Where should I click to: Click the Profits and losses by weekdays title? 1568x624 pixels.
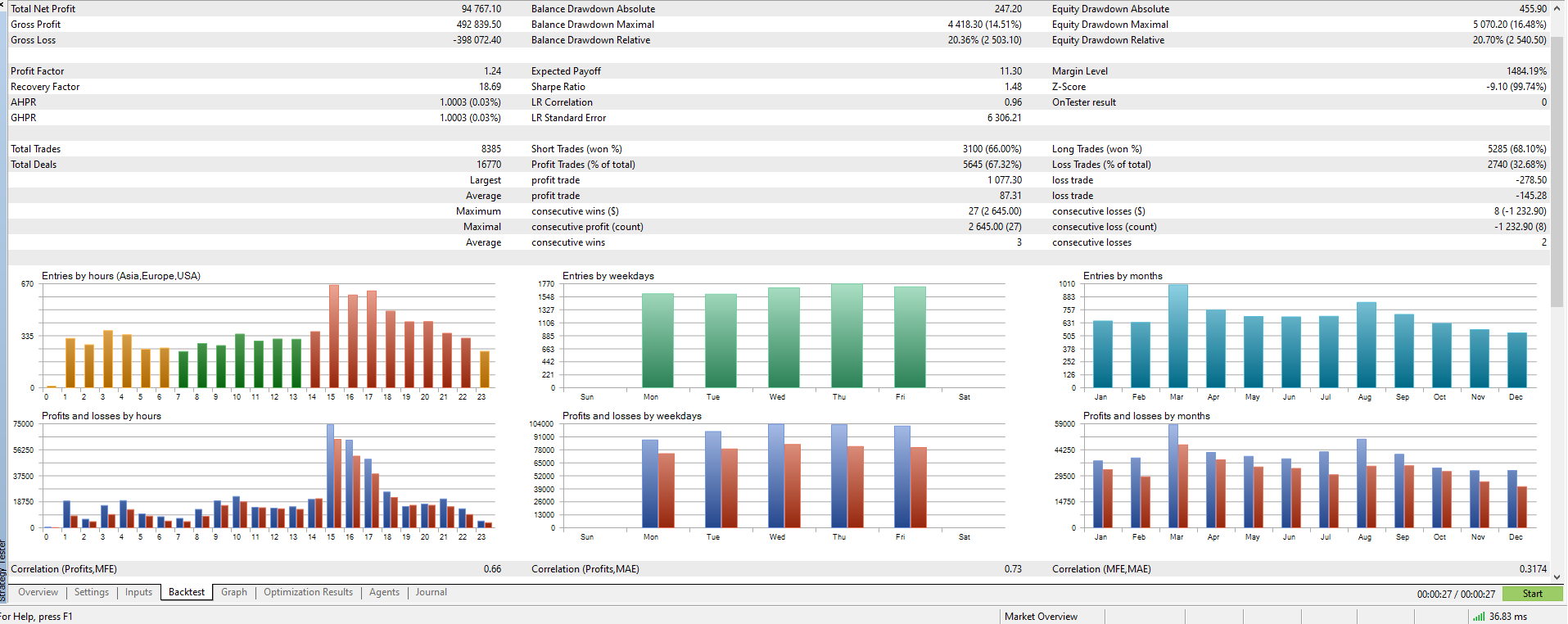632,416
